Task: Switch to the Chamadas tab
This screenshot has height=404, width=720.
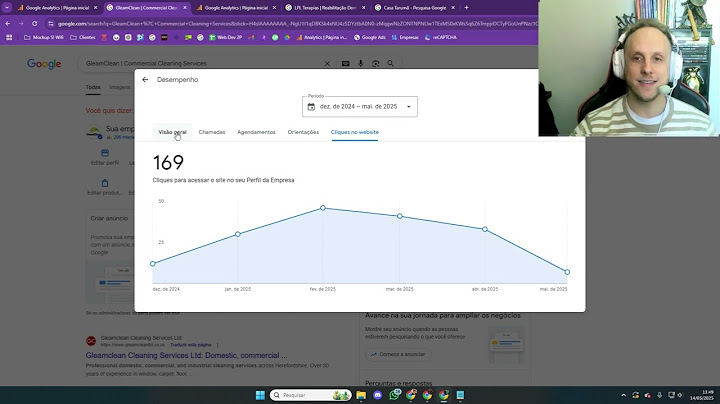Action: click(212, 132)
